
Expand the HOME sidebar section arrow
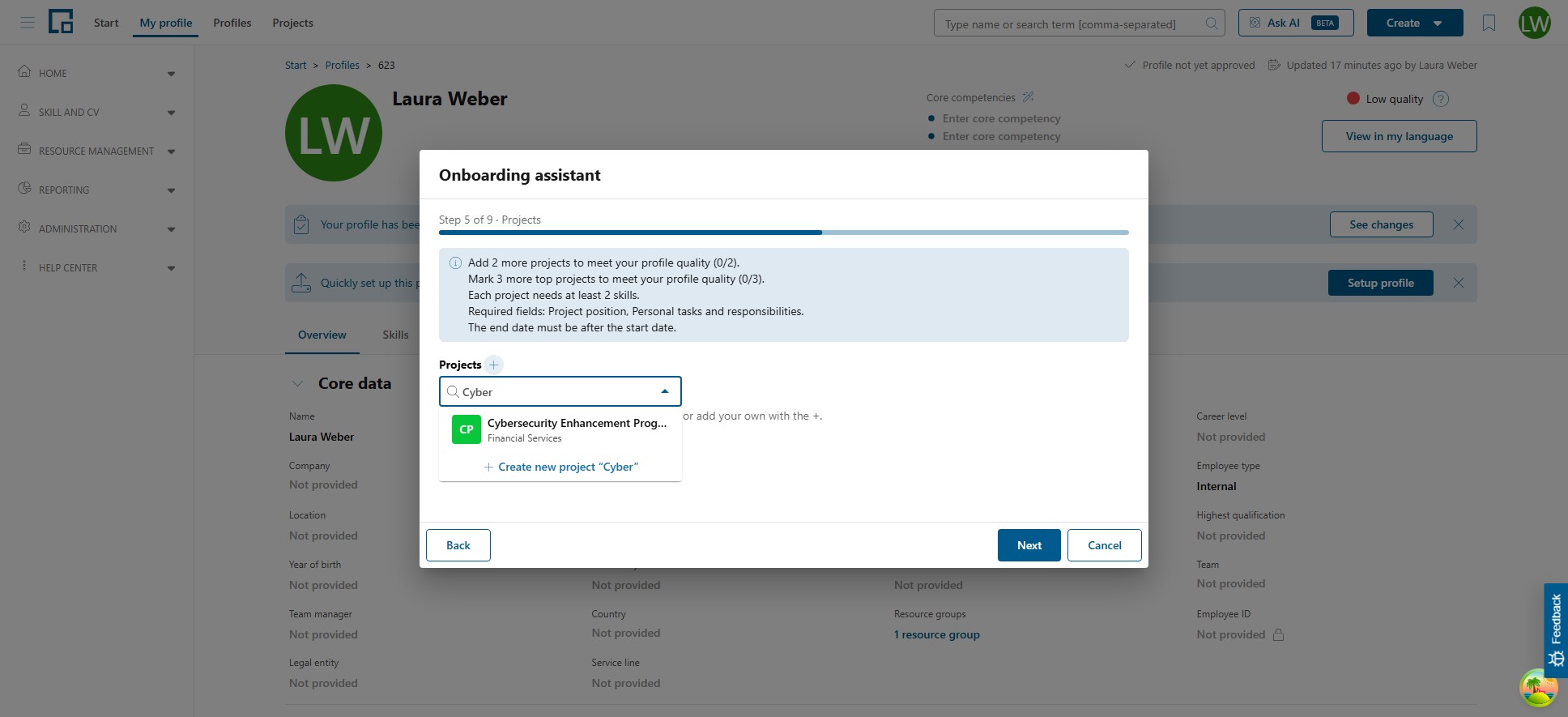click(171, 74)
